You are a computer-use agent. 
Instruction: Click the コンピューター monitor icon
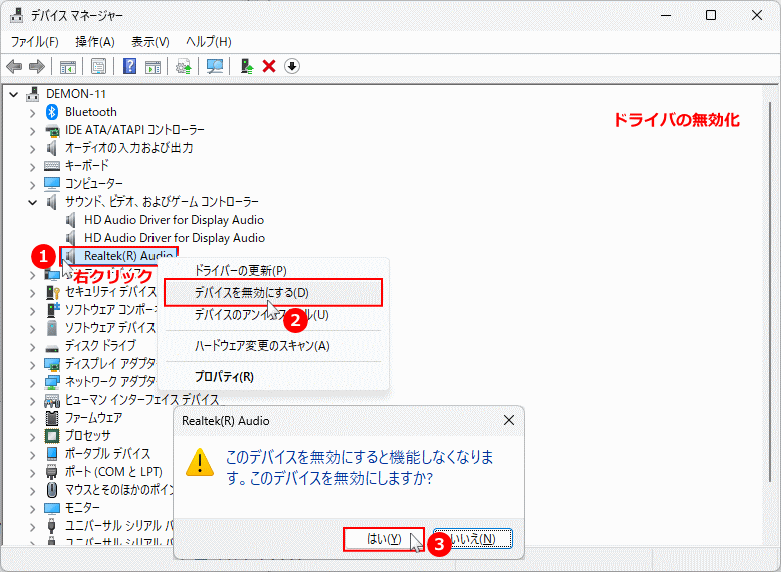52,184
